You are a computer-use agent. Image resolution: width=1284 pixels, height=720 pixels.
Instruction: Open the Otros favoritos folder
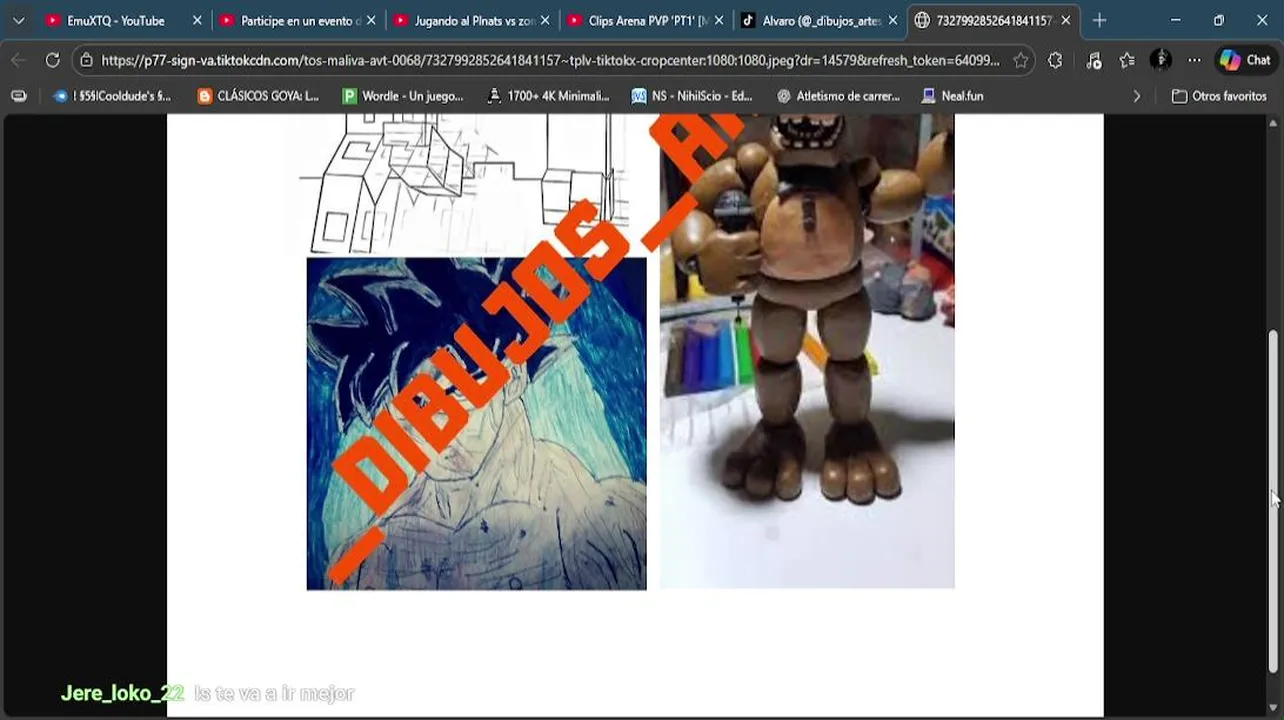pos(1219,96)
